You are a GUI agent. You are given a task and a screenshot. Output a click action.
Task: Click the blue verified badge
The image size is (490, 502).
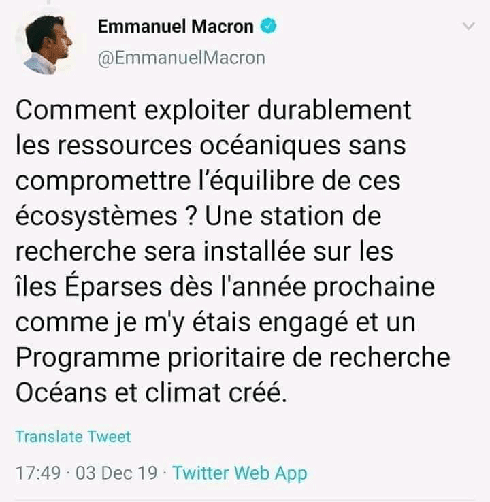click(x=268, y=26)
